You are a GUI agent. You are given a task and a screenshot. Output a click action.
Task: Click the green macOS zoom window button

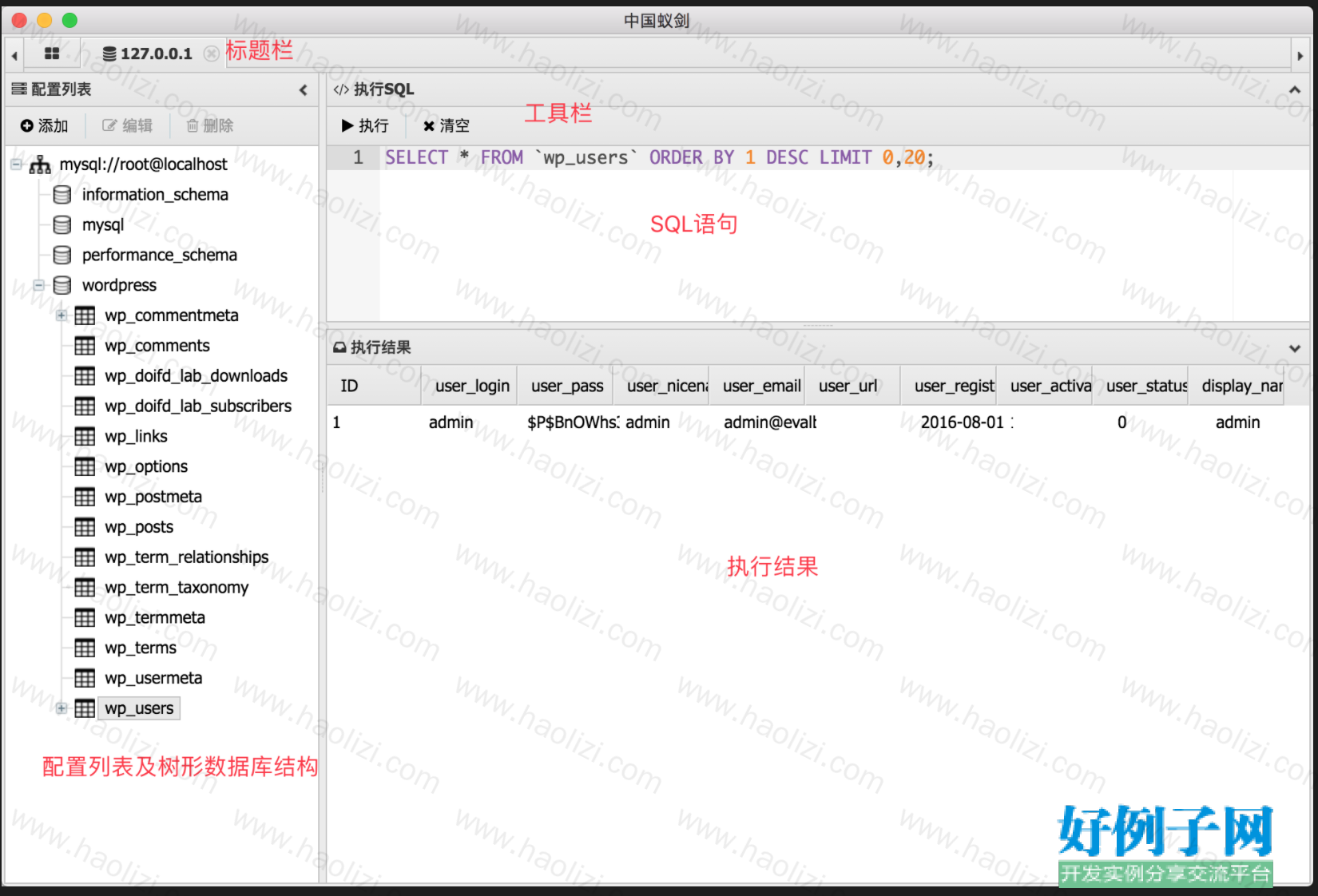(x=69, y=20)
